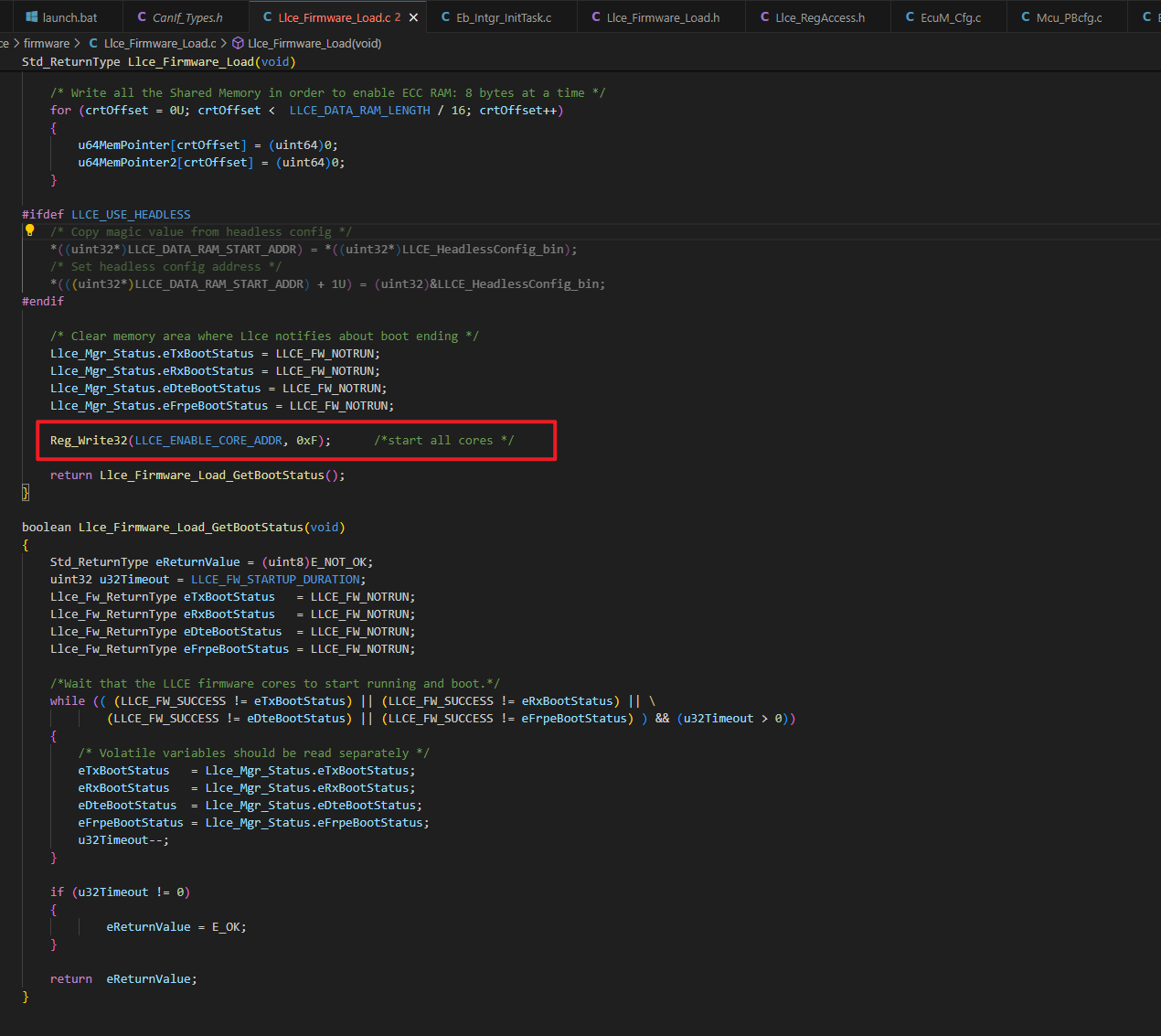The height and width of the screenshot is (1036, 1161).
Task: Click the u32Timeout-- statement
Action: click(x=123, y=840)
